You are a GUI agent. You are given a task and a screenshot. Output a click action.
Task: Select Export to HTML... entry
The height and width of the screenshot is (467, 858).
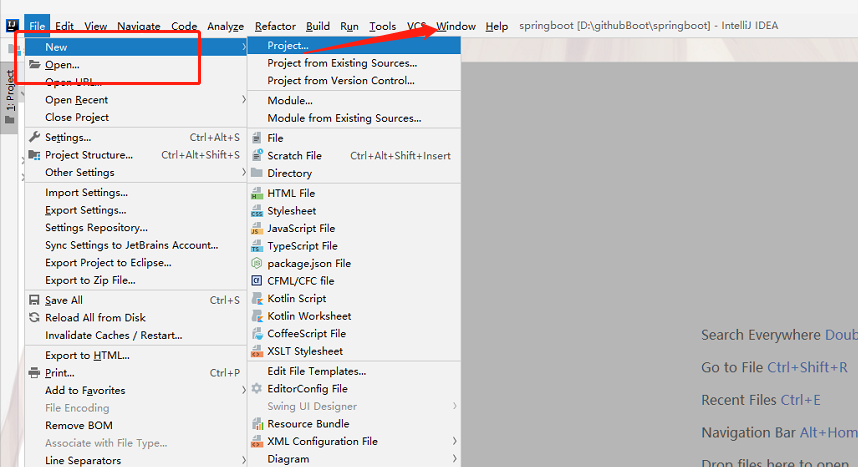[136, 355]
